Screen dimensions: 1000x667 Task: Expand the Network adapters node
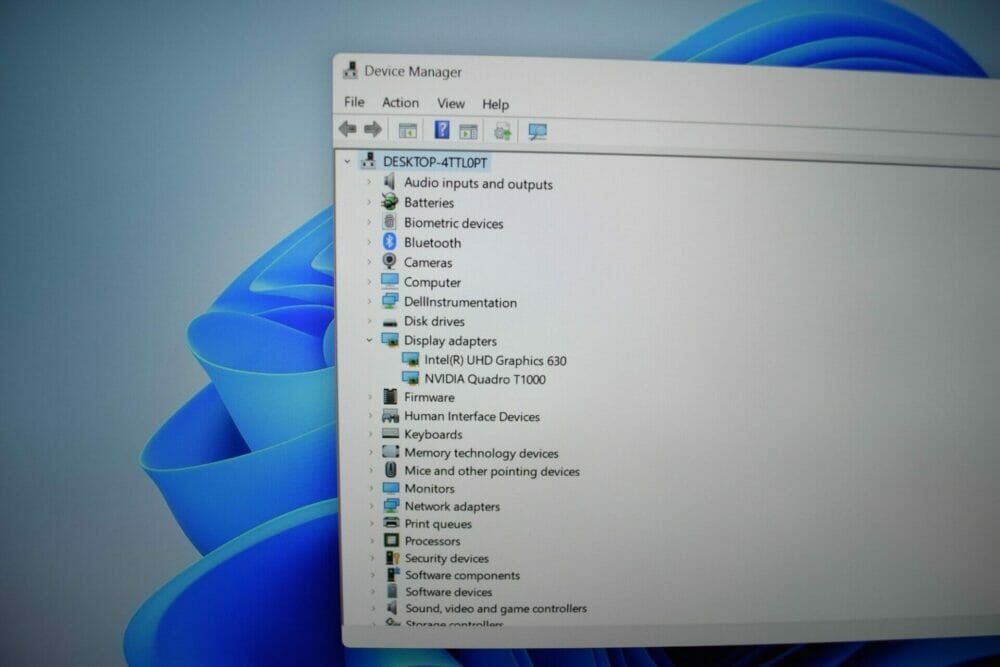(x=372, y=506)
